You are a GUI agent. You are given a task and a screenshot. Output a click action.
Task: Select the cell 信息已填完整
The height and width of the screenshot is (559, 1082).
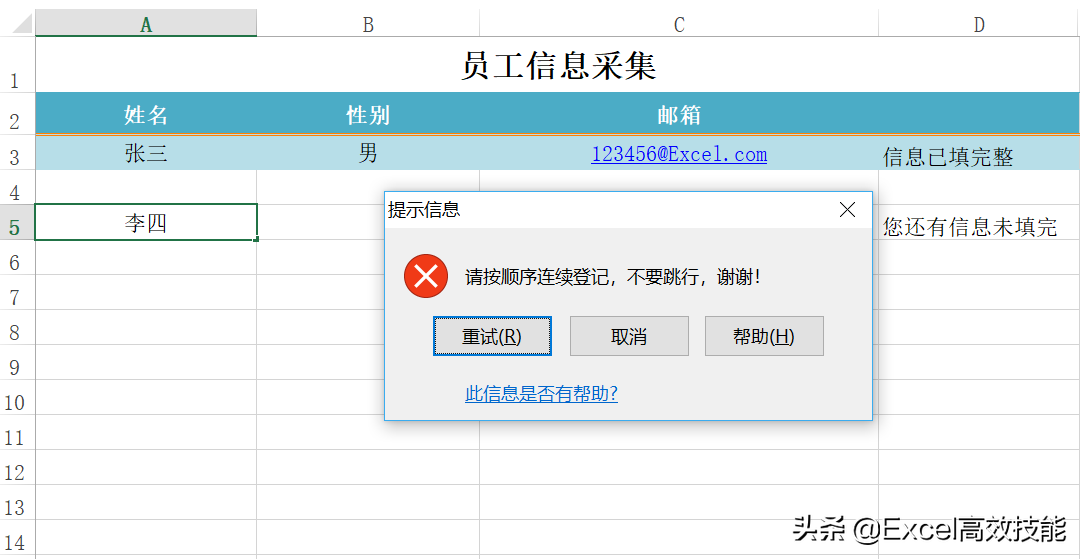click(978, 153)
